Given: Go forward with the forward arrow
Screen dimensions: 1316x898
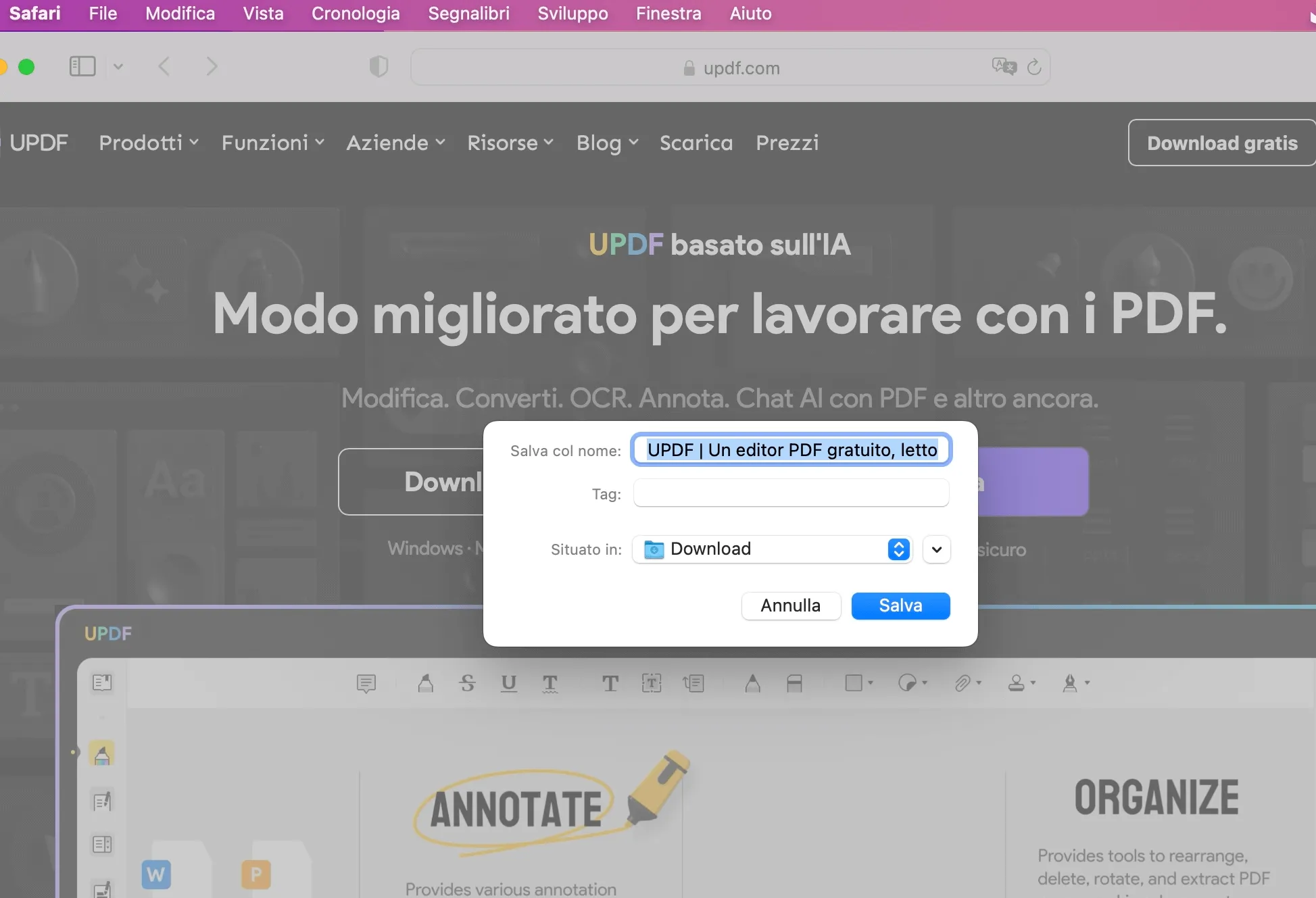Looking at the screenshot, I should click(212, 66).
